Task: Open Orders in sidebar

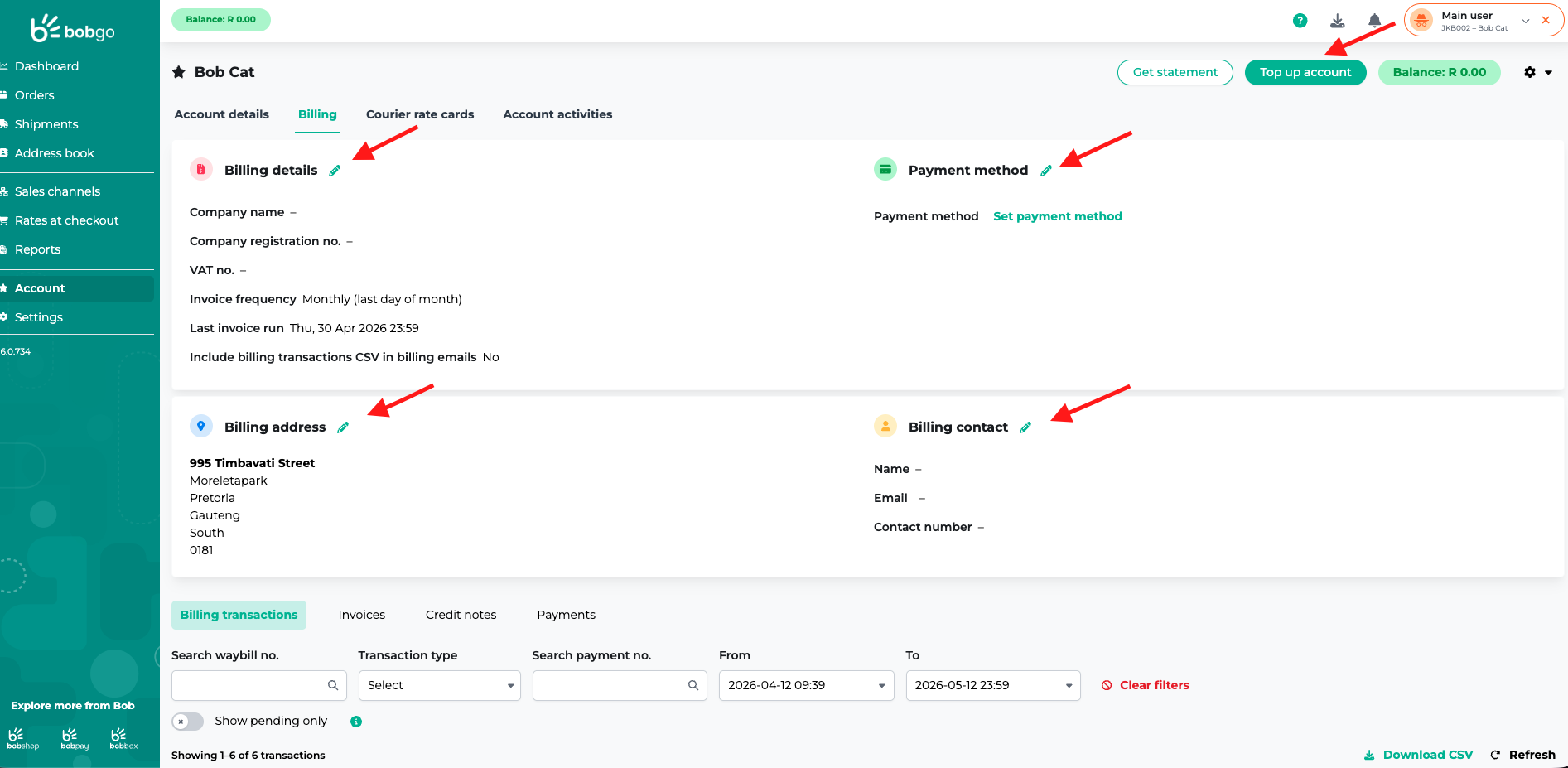Action: click(x=35, y=95)
